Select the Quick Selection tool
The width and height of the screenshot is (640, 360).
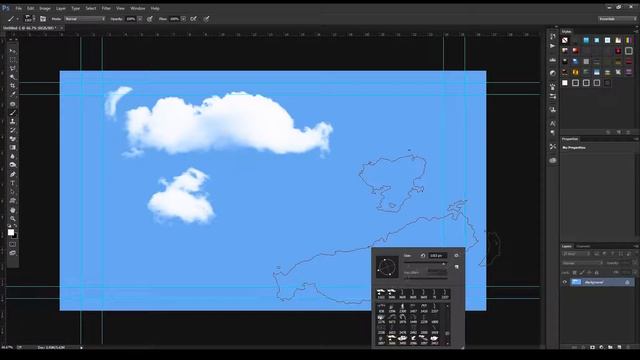(13, 77)
